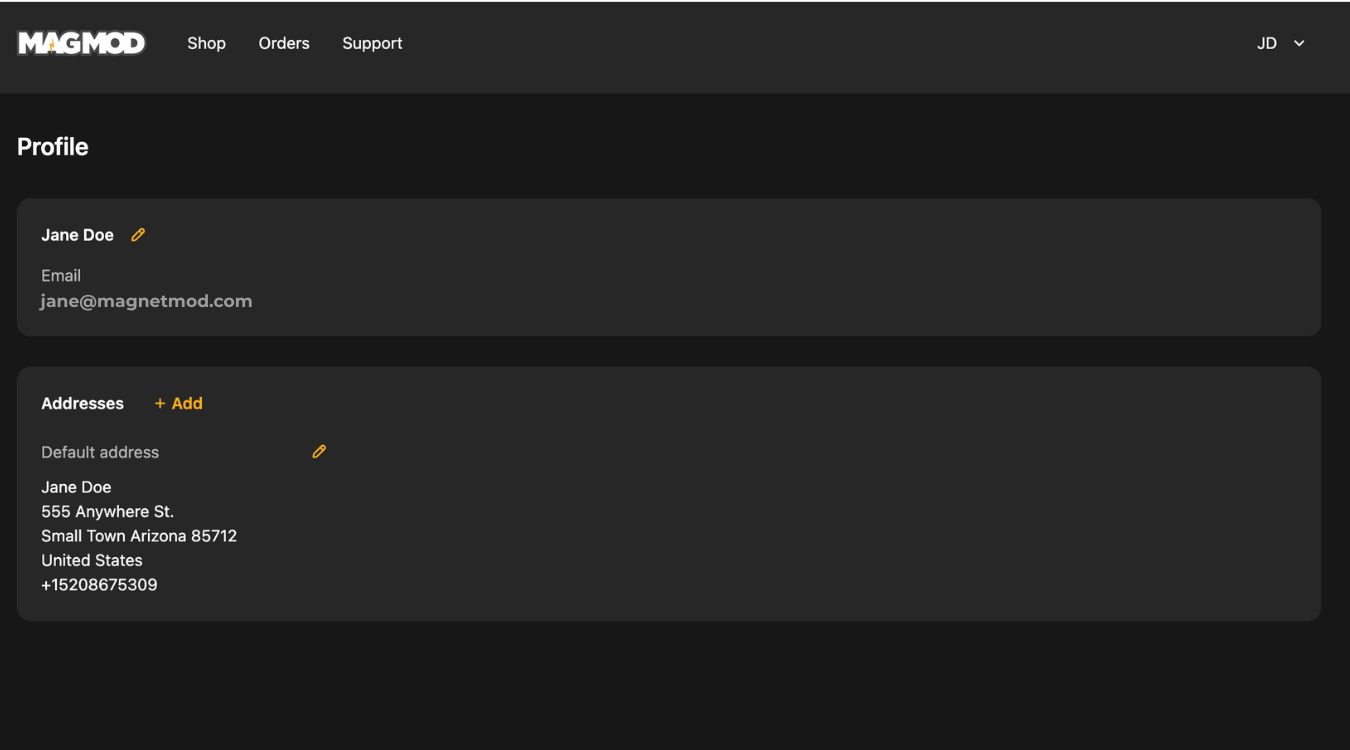The width and height of the screenshot is (1350, 750).
Task: Go to Orders page
Action: click(284, 43)
